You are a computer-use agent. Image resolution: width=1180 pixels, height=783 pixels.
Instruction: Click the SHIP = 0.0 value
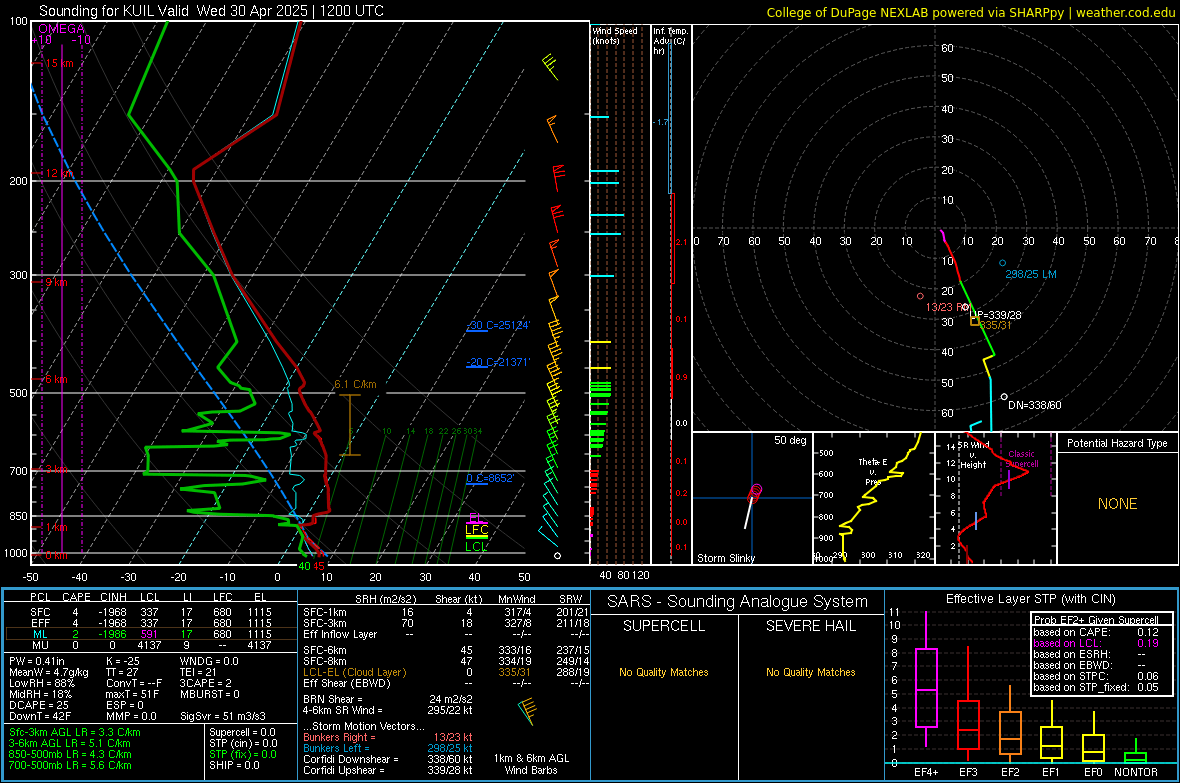point(234,765)
